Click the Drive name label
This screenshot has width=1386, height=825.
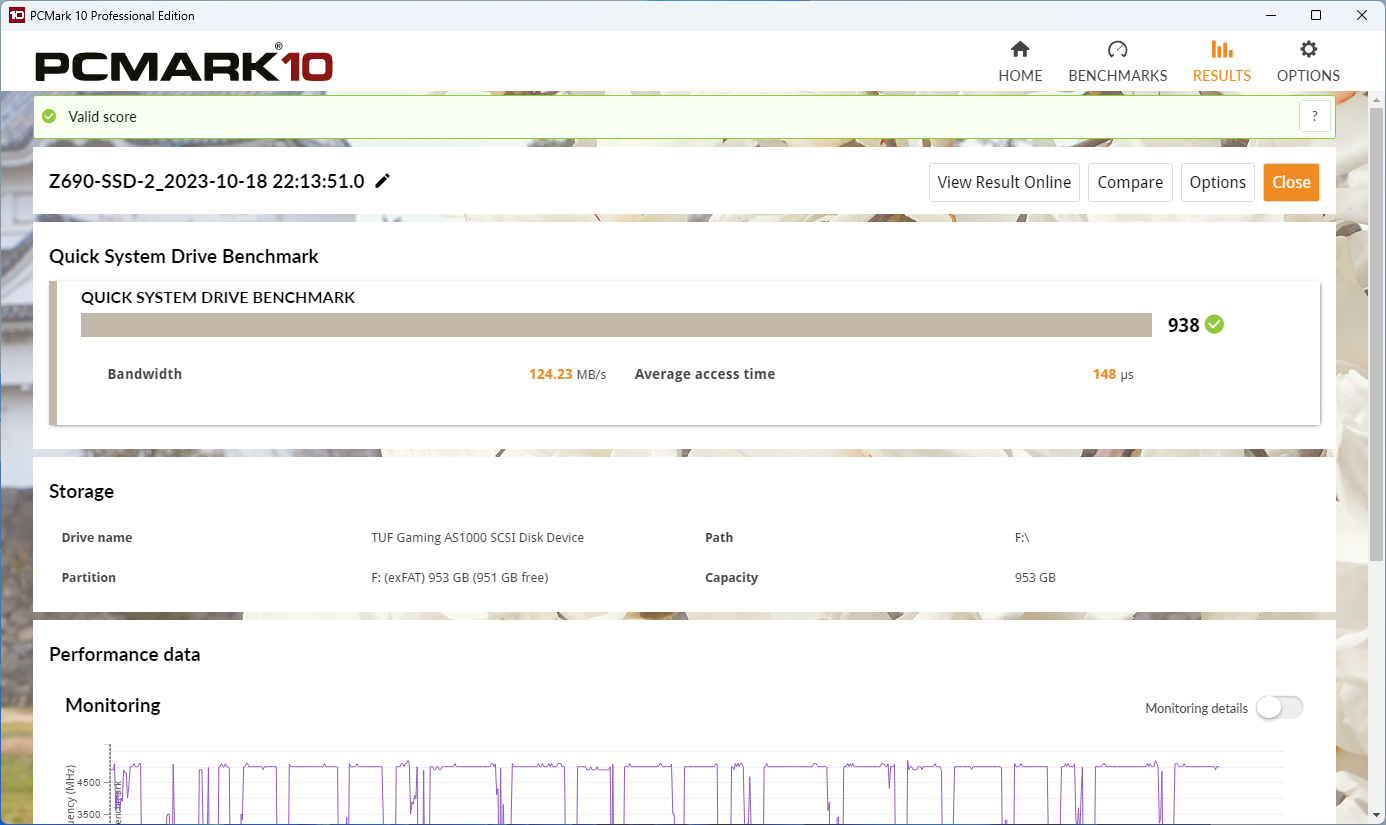tap(97, 538)
